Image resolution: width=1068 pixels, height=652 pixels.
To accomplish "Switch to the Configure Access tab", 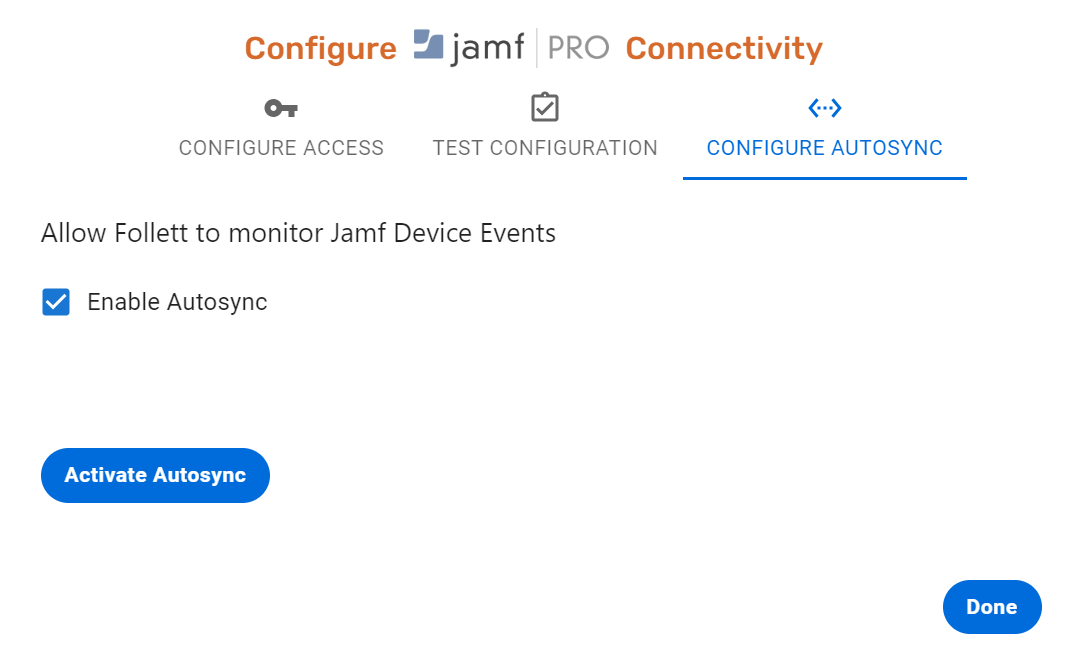I will point(281,147).
